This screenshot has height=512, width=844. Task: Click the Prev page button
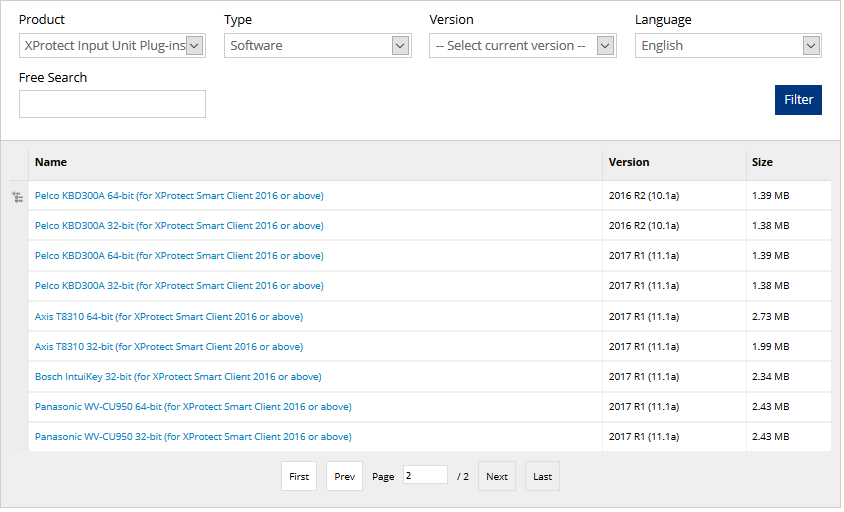[x=344, y=477]
